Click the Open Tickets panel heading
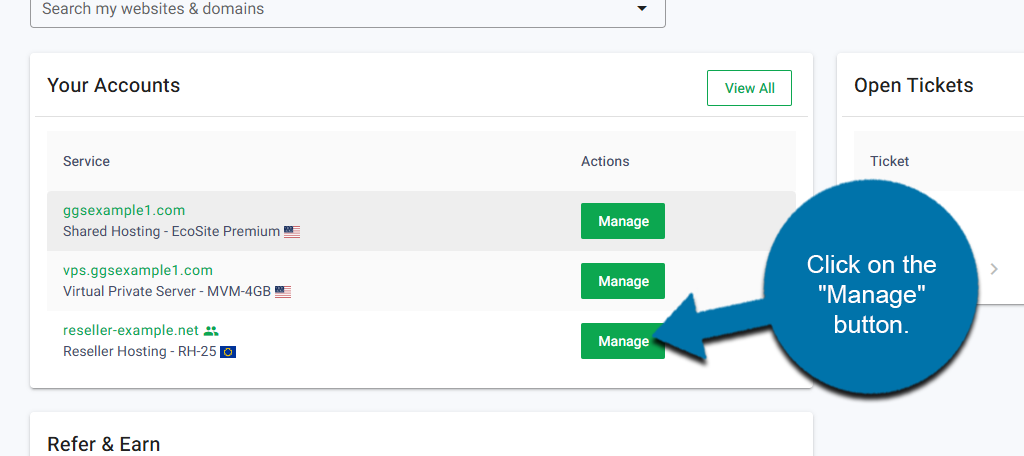The width and height of the screenshot is (1024, 456). (x=913, y=86)
